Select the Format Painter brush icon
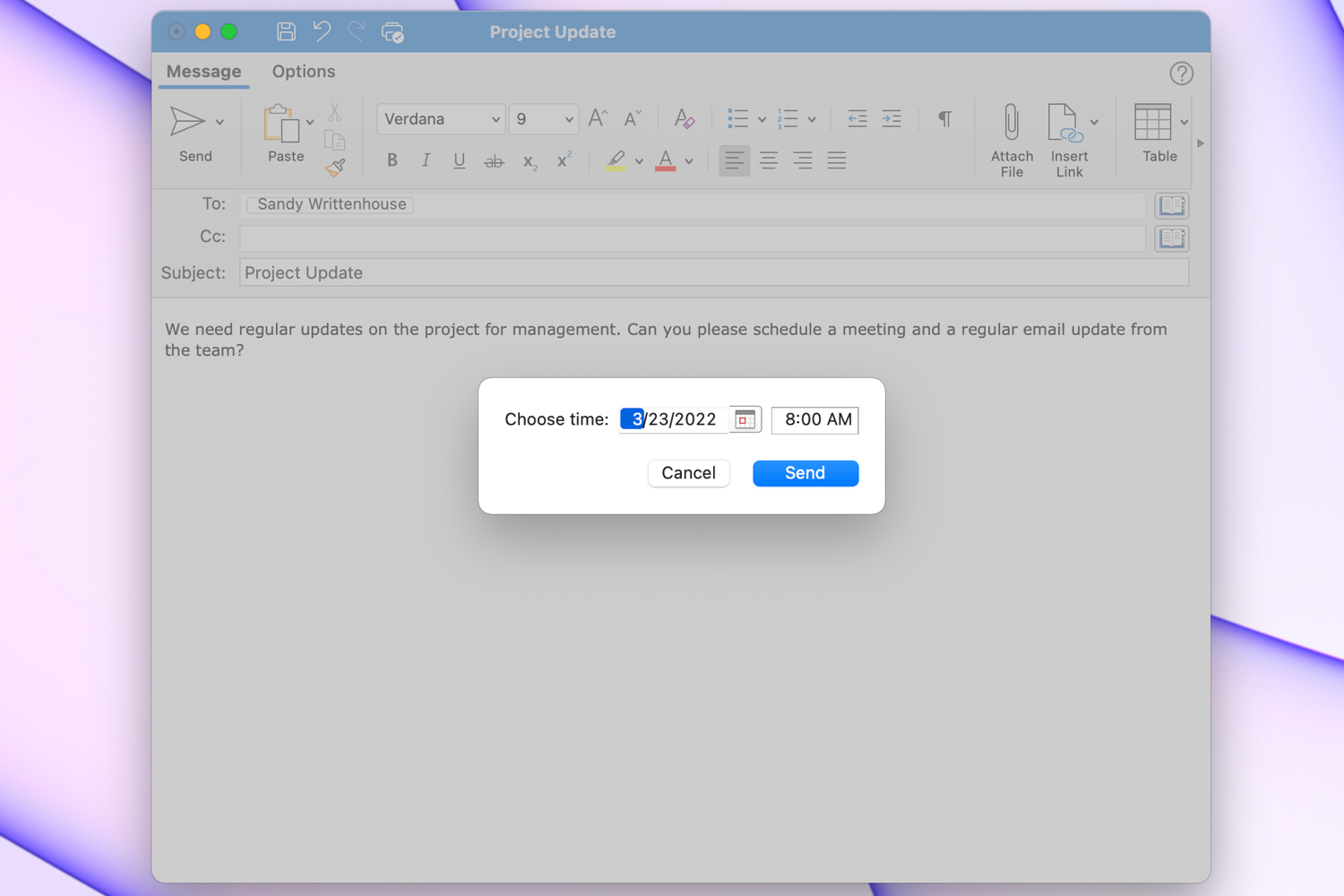1344x896 pixels. pos(335,168)
